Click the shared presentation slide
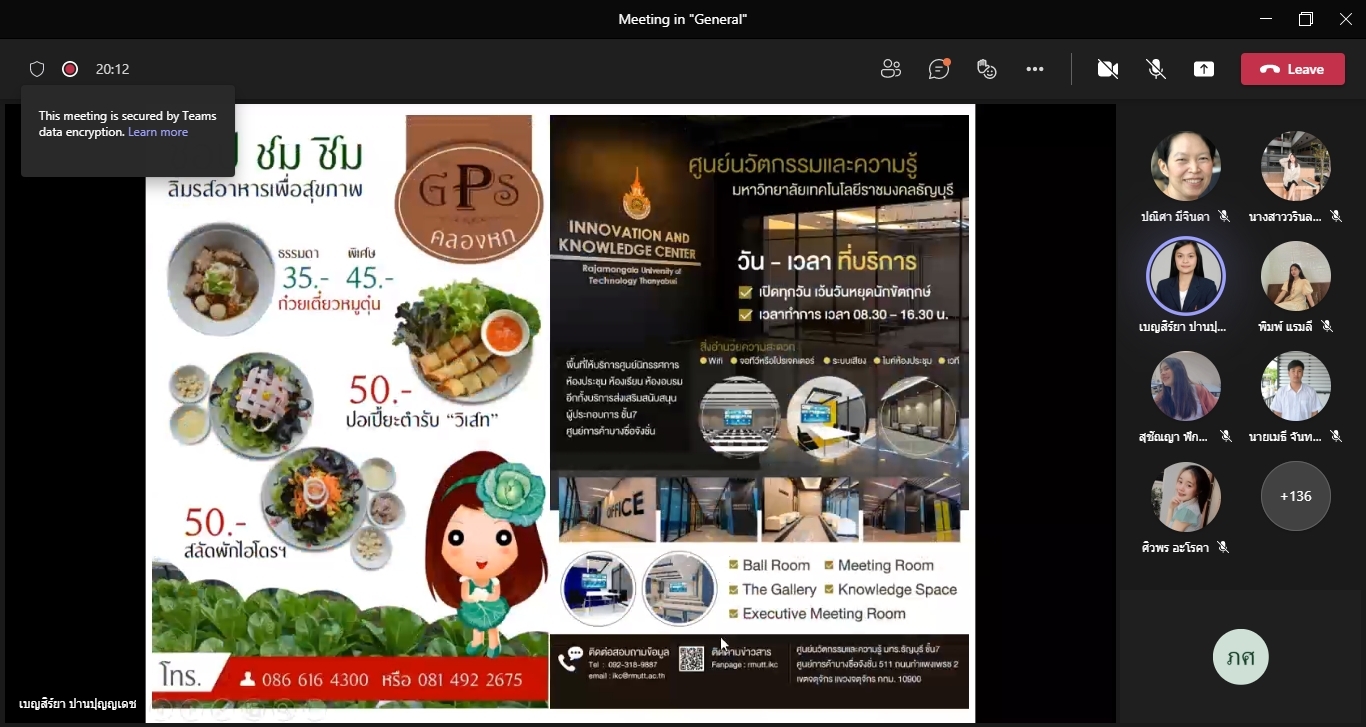 tap(560, 412)
